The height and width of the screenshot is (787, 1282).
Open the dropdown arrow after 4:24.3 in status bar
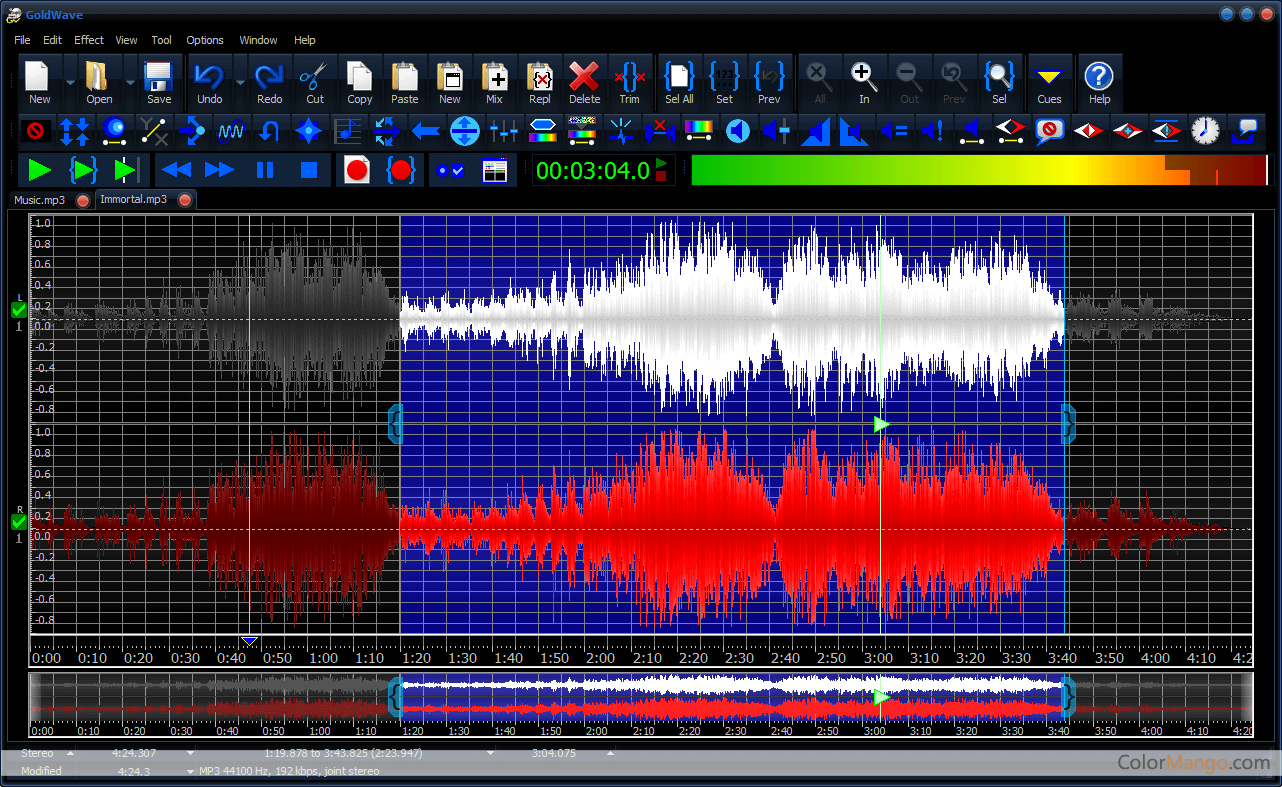(190, 771)
